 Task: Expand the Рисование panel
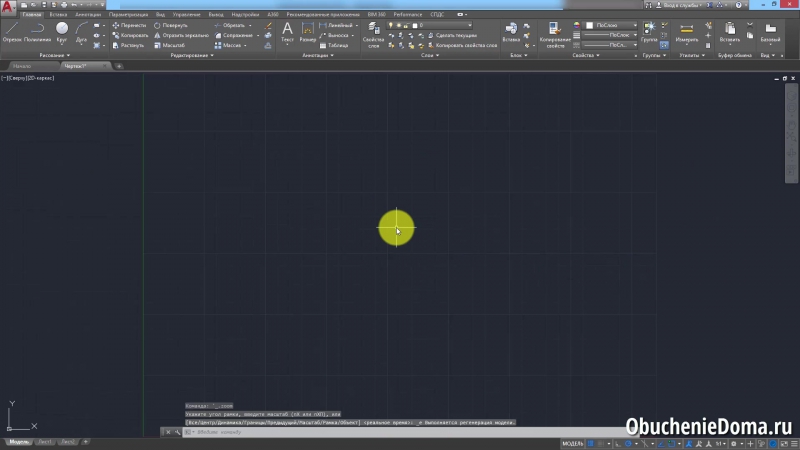(55, 55)
